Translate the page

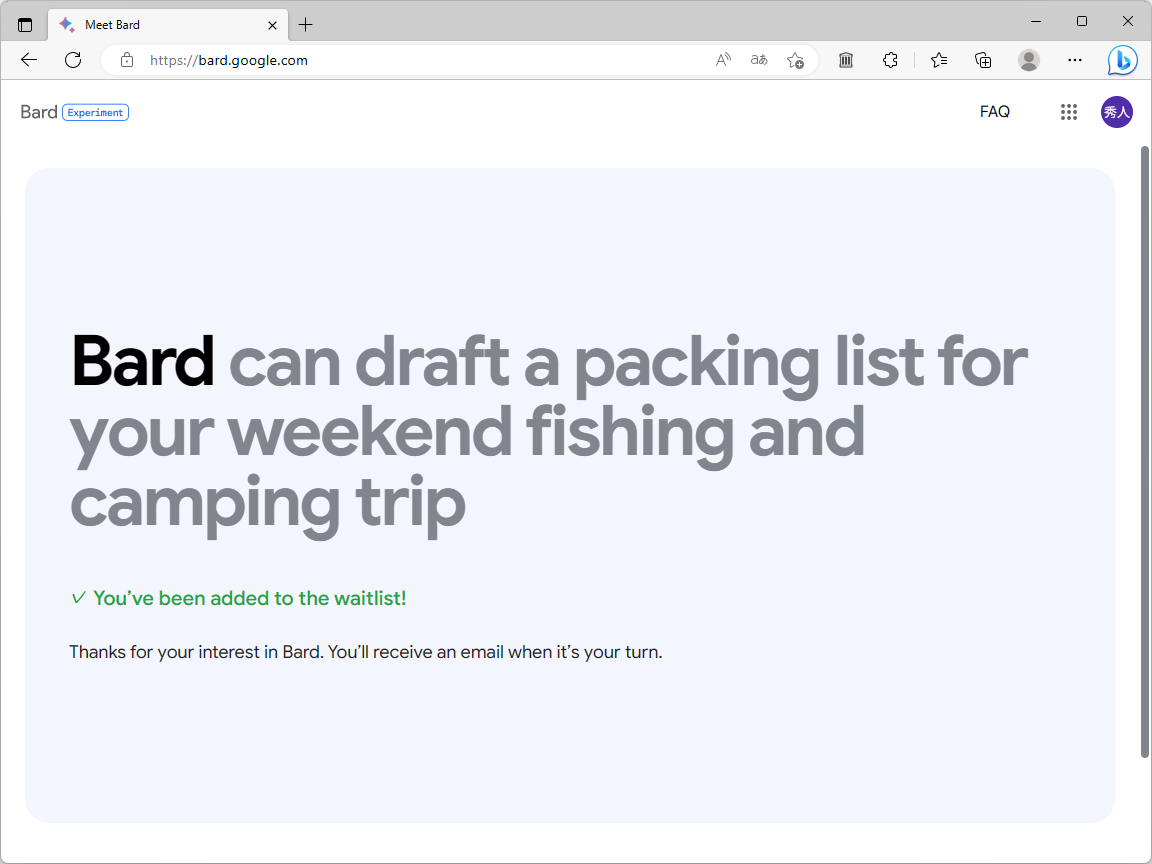tap(758, 60)
